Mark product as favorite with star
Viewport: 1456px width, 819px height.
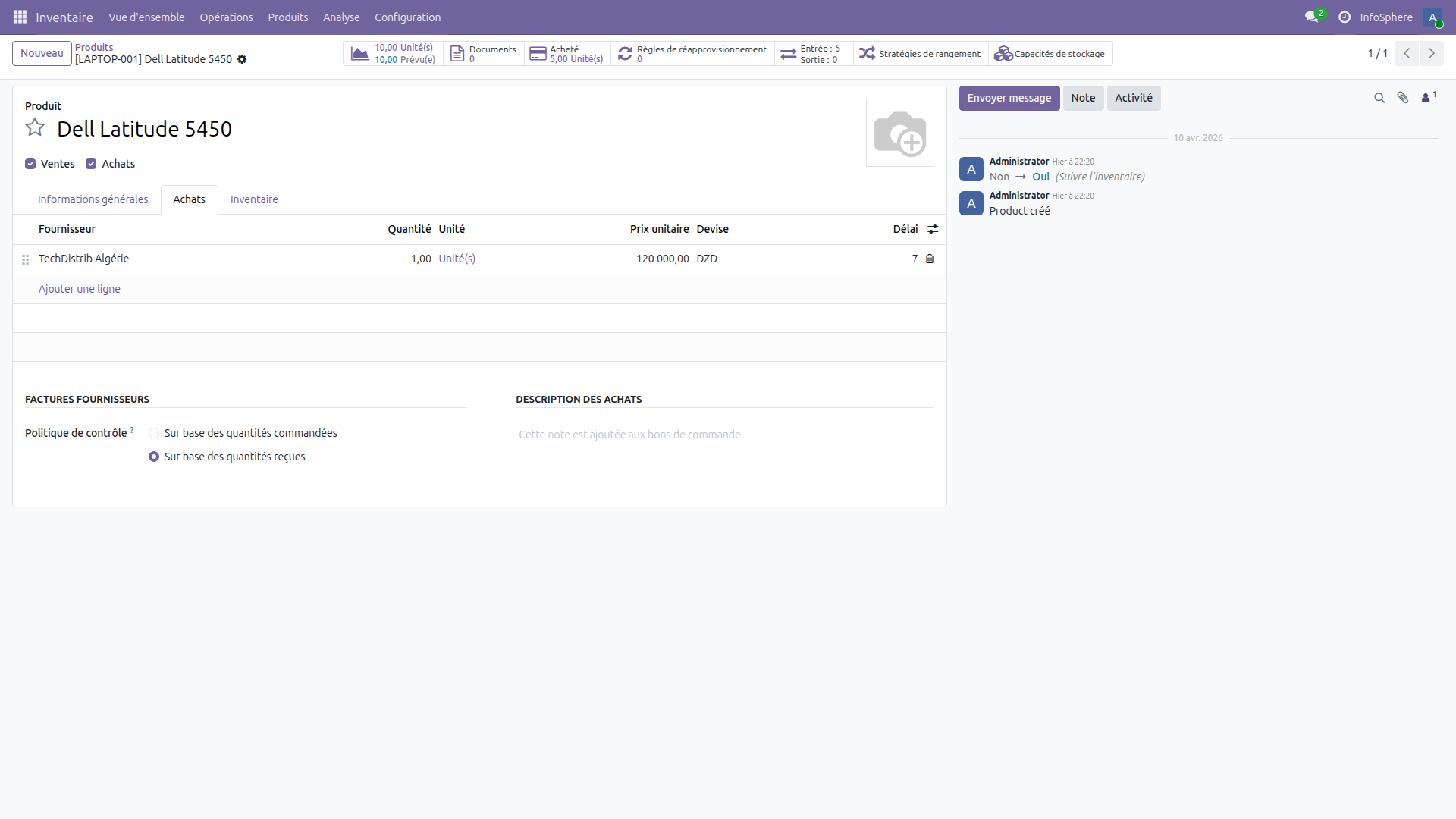tap(35, 127)
